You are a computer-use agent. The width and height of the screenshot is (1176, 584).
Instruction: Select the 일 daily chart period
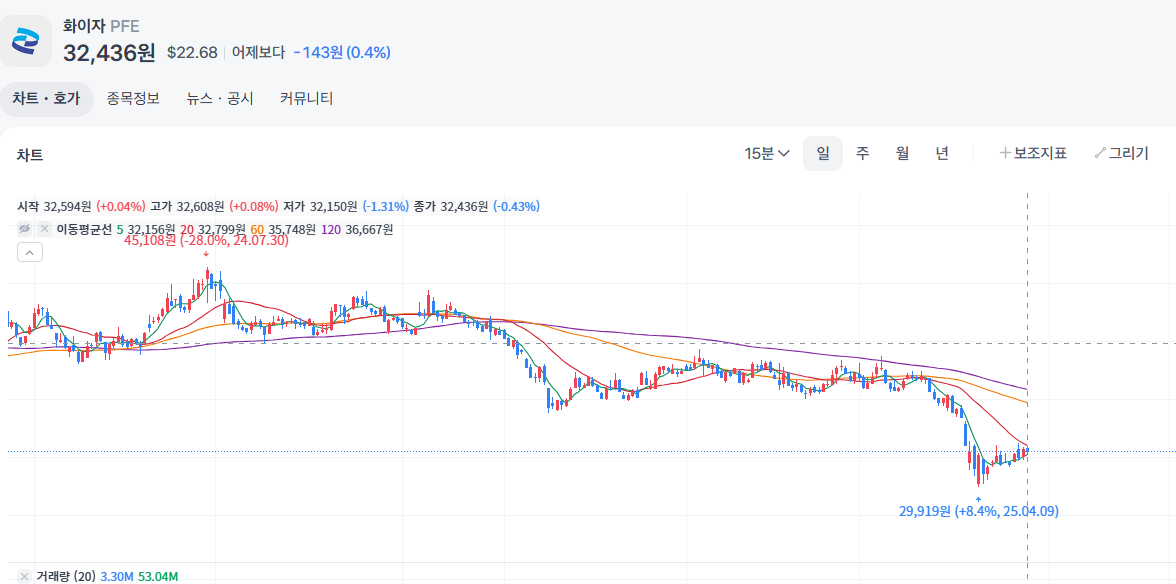point(823,154)
